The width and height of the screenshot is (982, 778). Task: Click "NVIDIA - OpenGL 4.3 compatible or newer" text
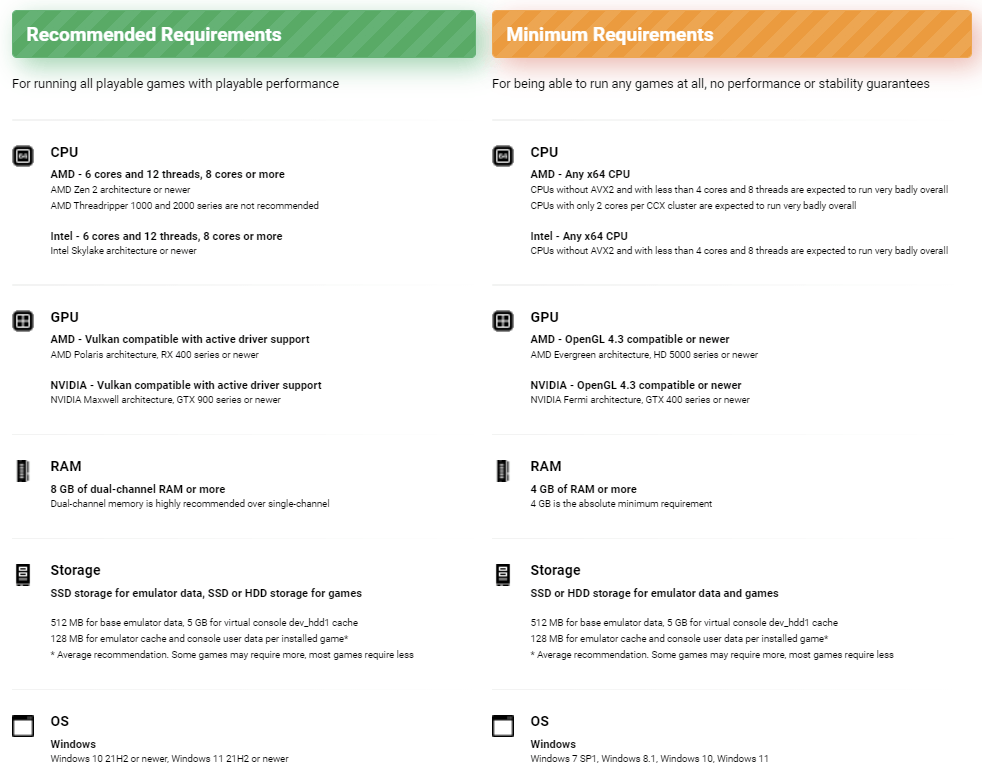tap(636, 385)
